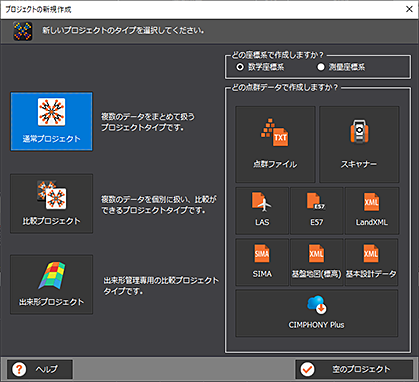Select 測量座標系 radio button
This screenshot has width=419, height=382.
[321, 67]
